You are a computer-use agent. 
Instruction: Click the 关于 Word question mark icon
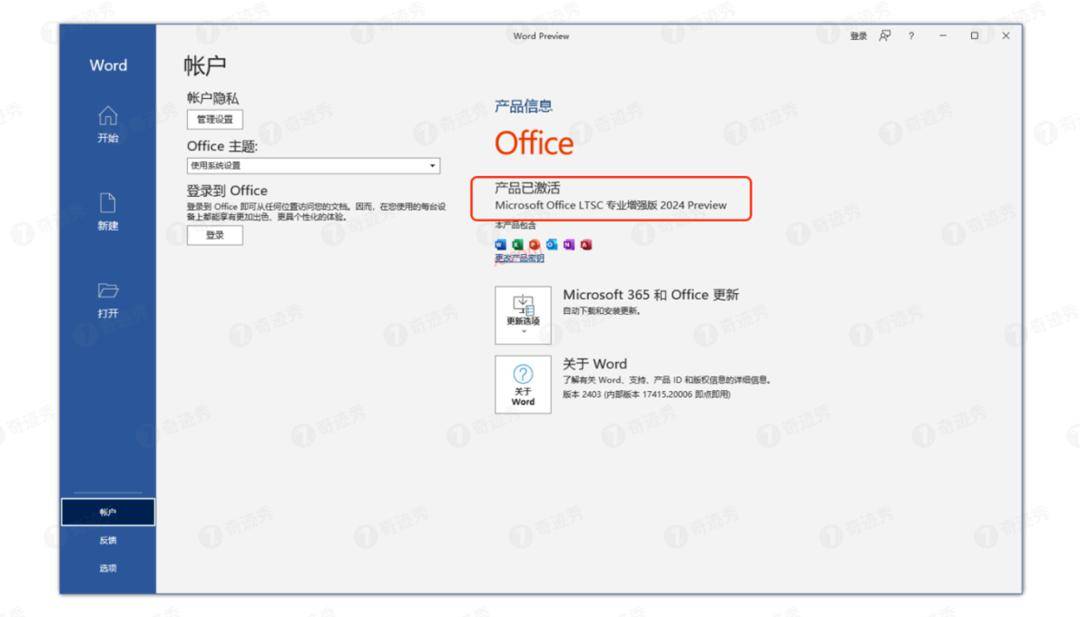(x=522, y=376)
